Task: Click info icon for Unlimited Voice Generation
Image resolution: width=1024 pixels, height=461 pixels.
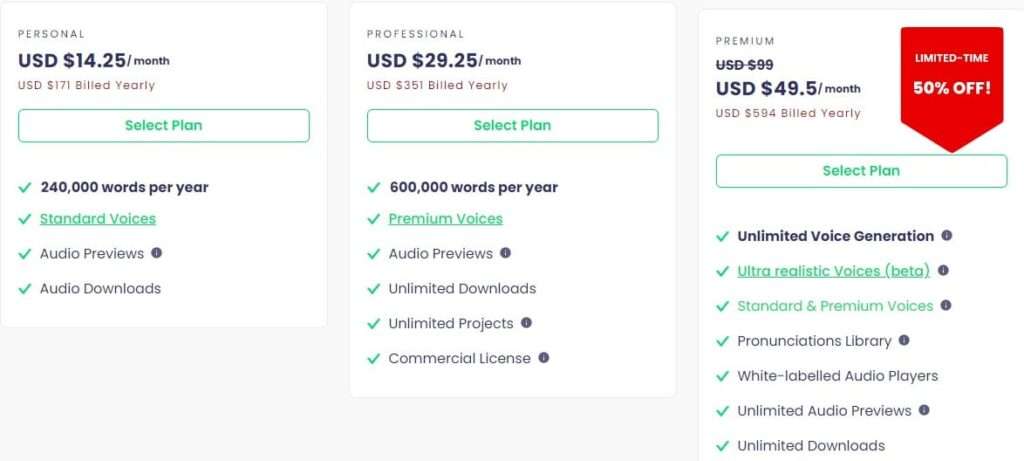Action: pyautogui.click(x=946, y=236)
